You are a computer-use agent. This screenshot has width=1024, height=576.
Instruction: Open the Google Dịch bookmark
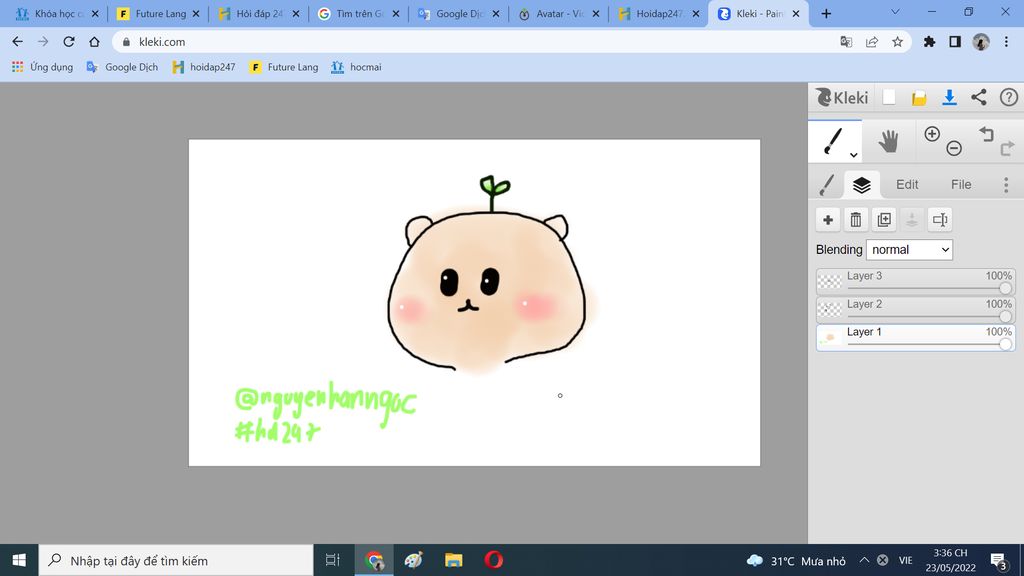[122, 67]
